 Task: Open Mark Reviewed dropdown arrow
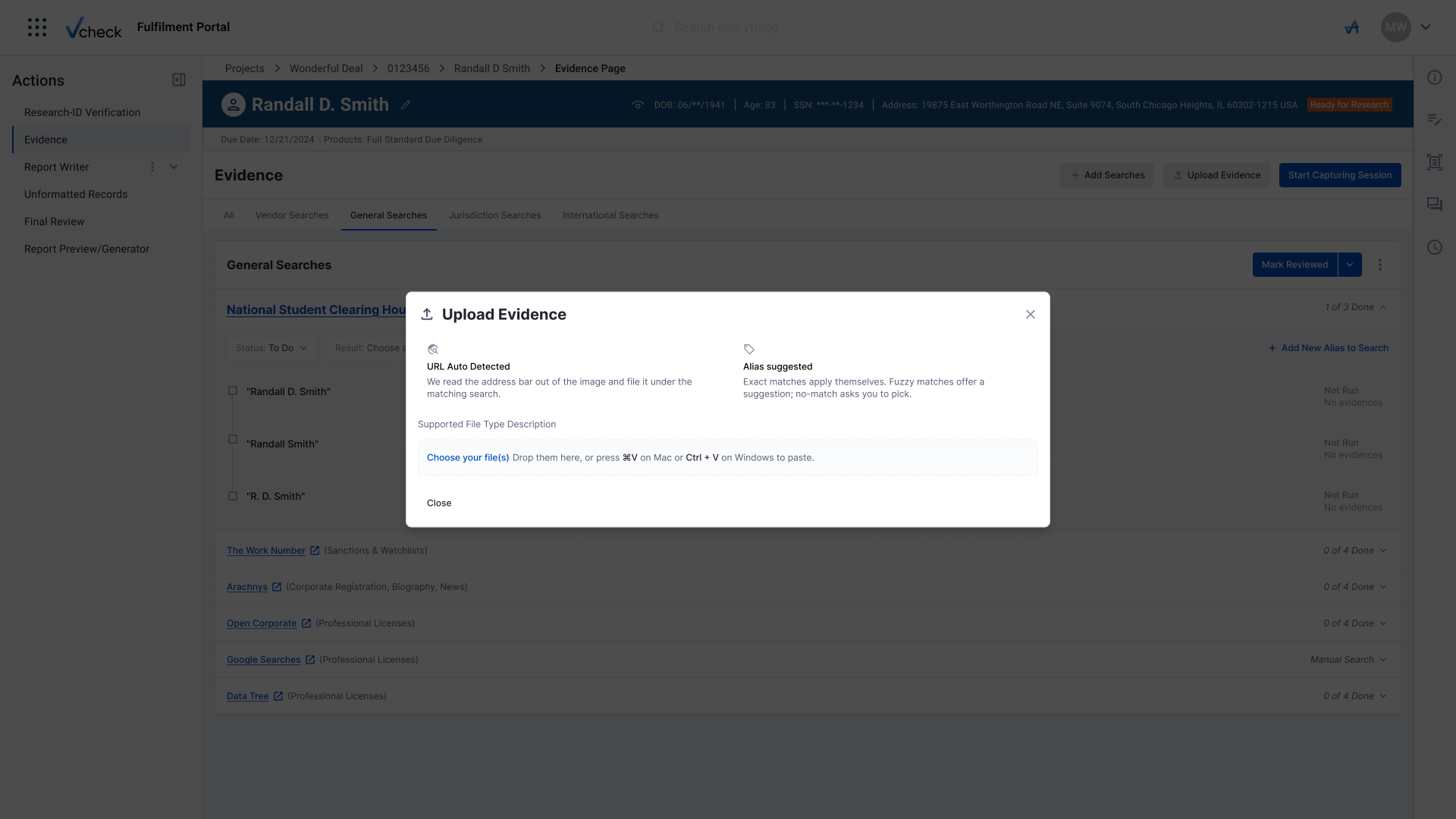click(x=1350, y=265)
